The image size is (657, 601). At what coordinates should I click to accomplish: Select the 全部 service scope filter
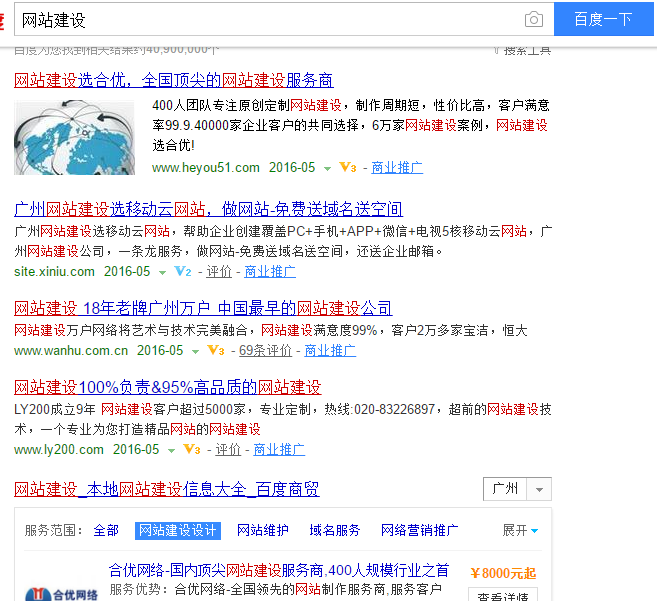coord(106,530)
